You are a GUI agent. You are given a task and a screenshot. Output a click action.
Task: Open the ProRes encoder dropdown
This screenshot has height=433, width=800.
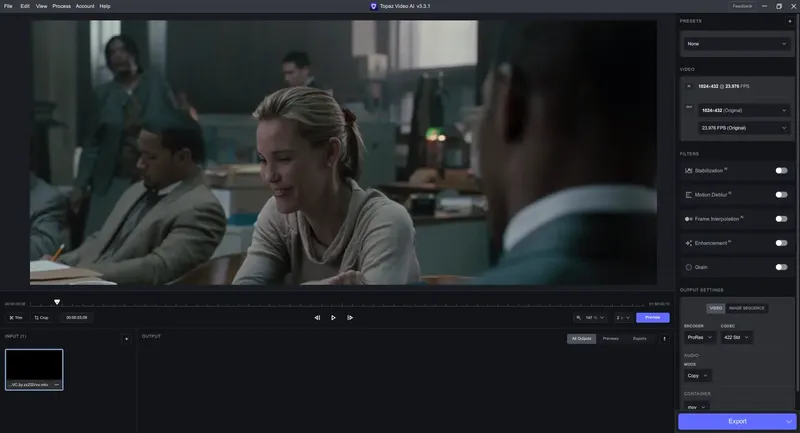coord(699,337)
